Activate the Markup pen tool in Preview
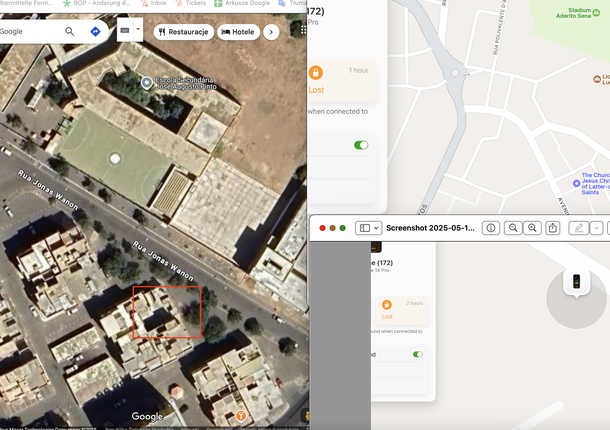 [578, 228]
